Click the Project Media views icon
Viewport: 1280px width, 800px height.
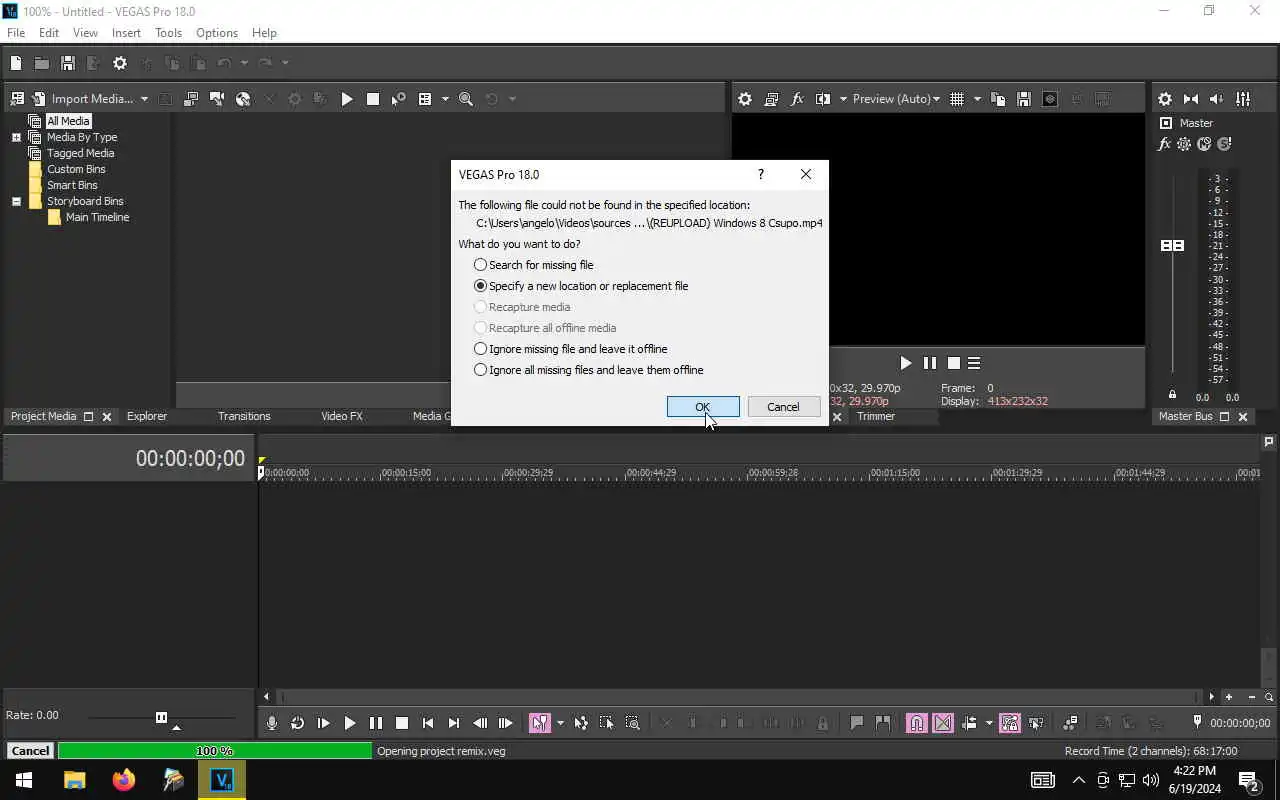click(425, 99)
